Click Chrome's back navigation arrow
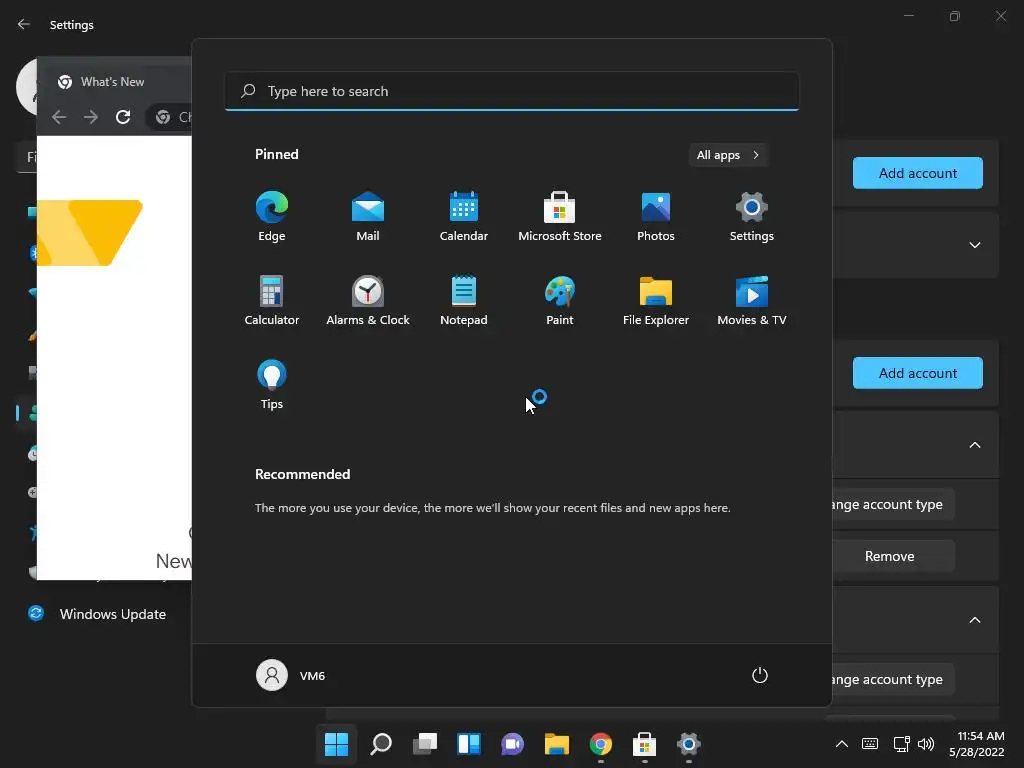The height and width of the screenshot is (768, 1024). [x=59, y=117]
